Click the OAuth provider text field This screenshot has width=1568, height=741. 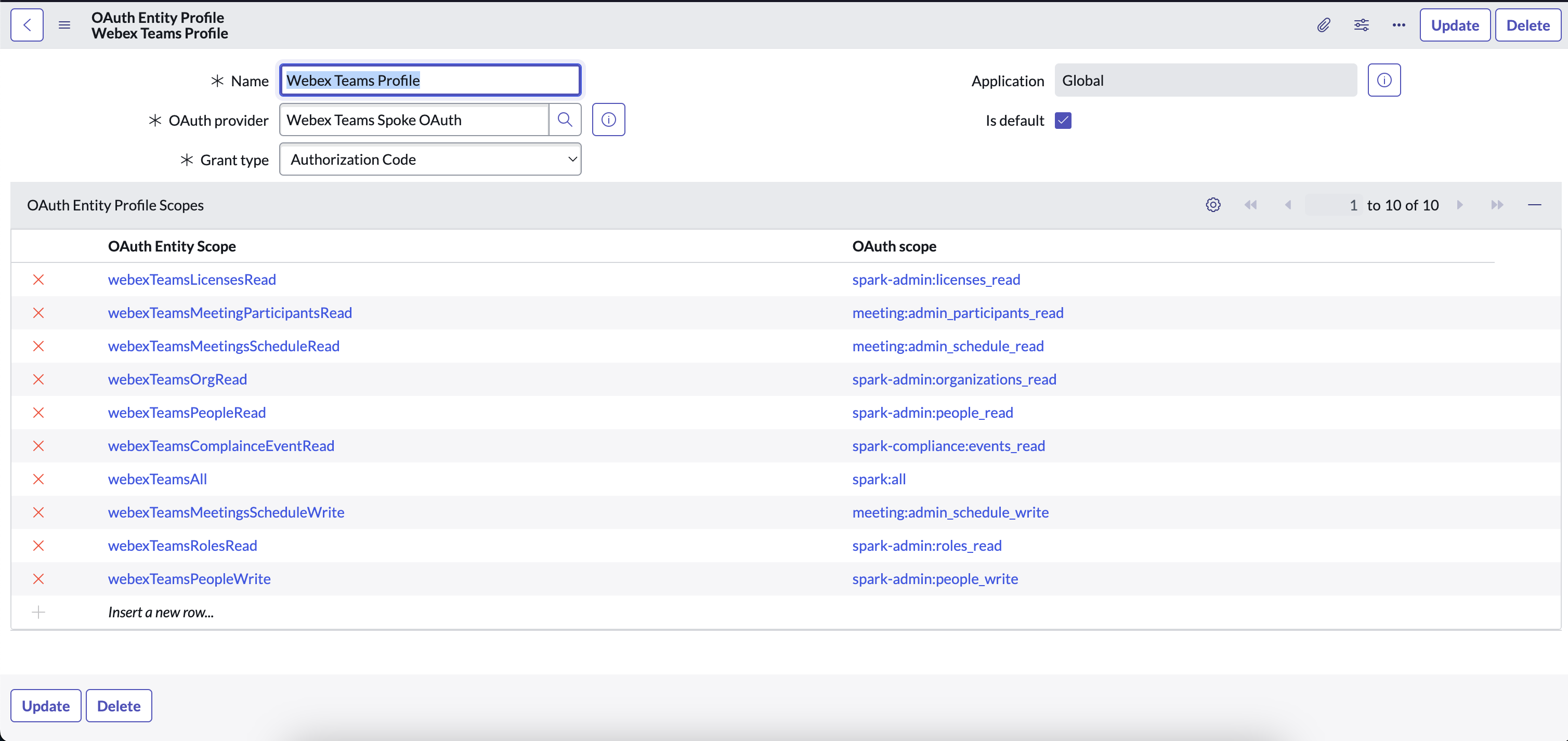point(414,120)
